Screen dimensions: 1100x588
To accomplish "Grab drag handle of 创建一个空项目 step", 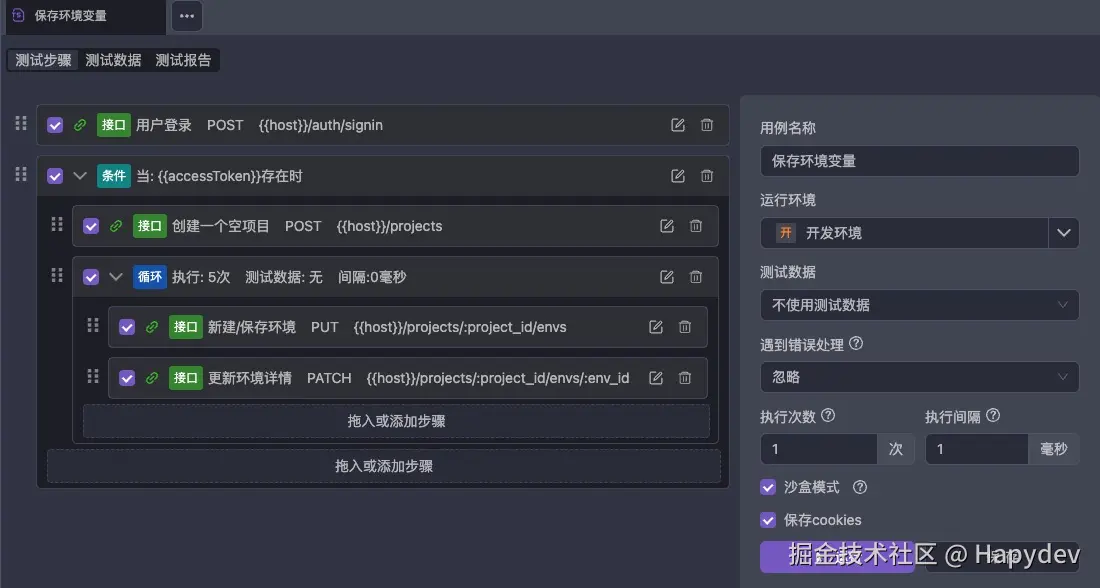I will click(x=57, y=224).
